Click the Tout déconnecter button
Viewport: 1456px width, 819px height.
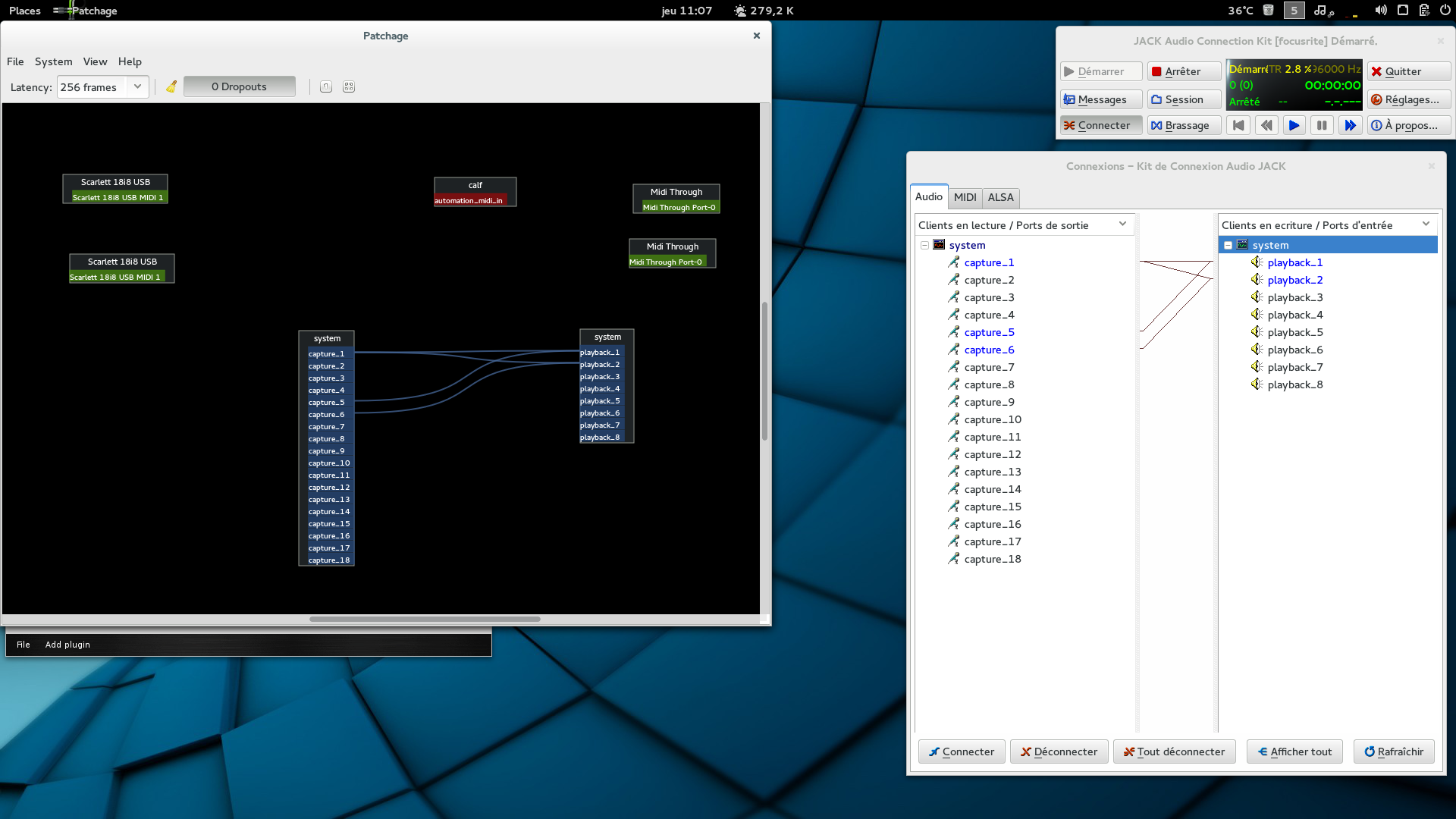click(1174, 752)
